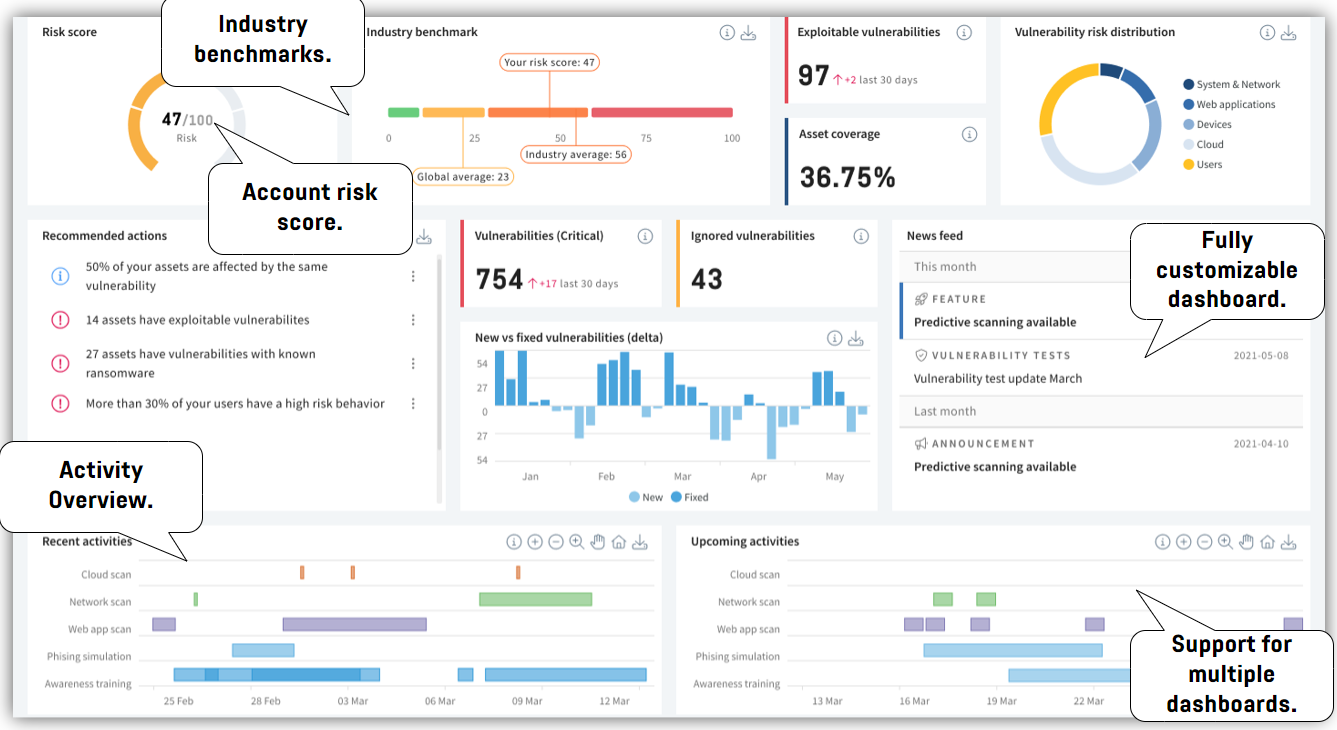Viewport: 1337px width, 730px height.
Task: Open Vulnerability test update March
Action: coord(1000,378)
